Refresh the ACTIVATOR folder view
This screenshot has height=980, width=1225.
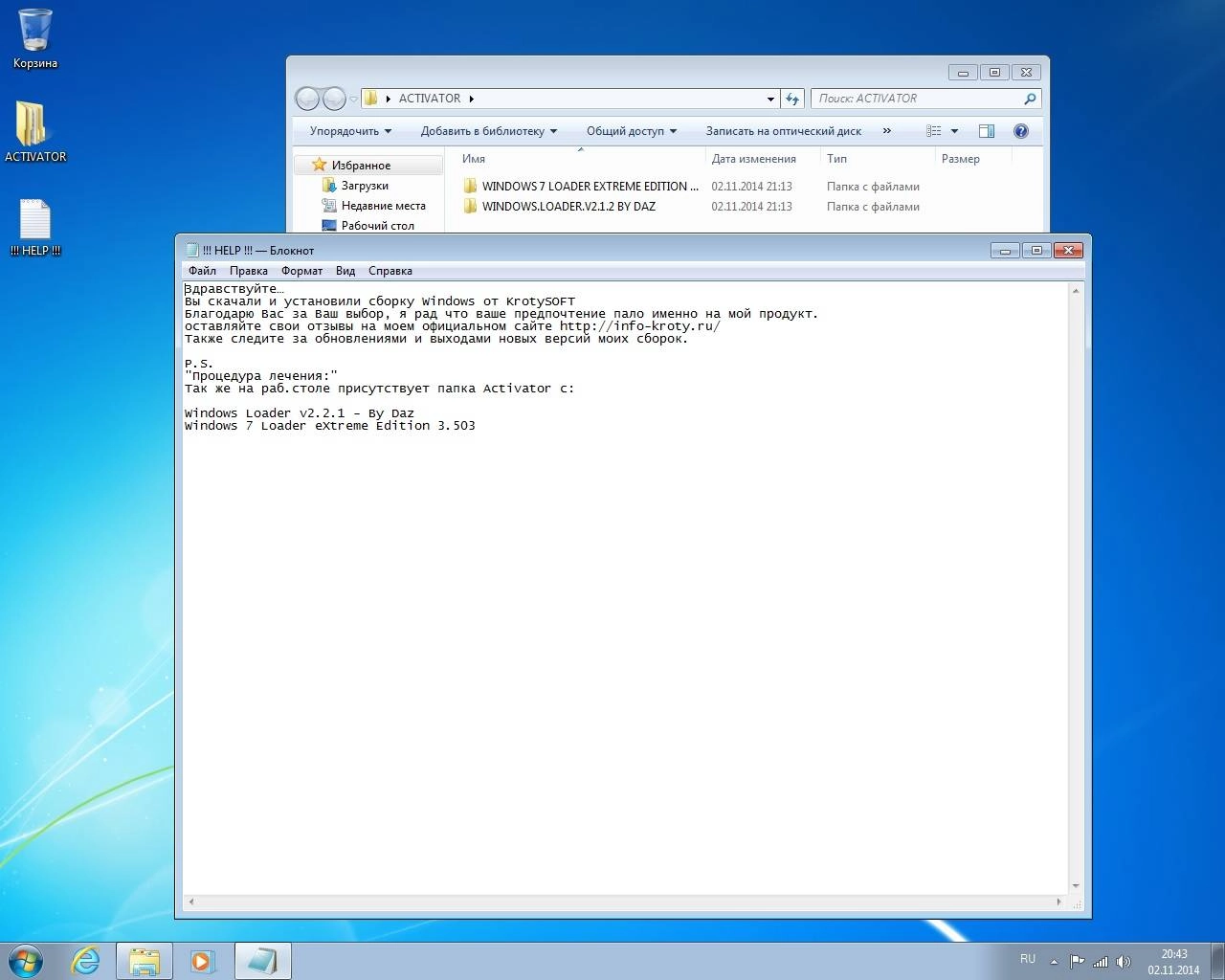(x=792, y=99)
